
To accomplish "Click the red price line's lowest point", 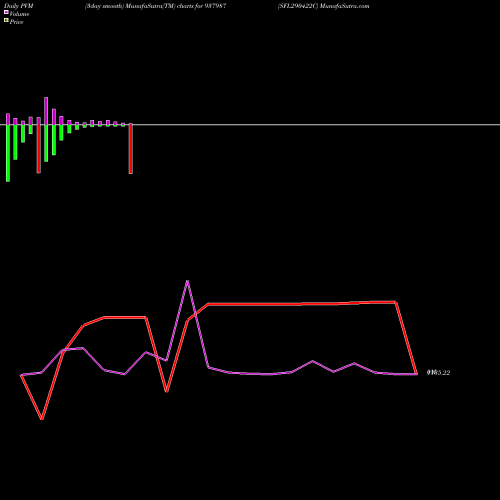I will tap(42, 419).
